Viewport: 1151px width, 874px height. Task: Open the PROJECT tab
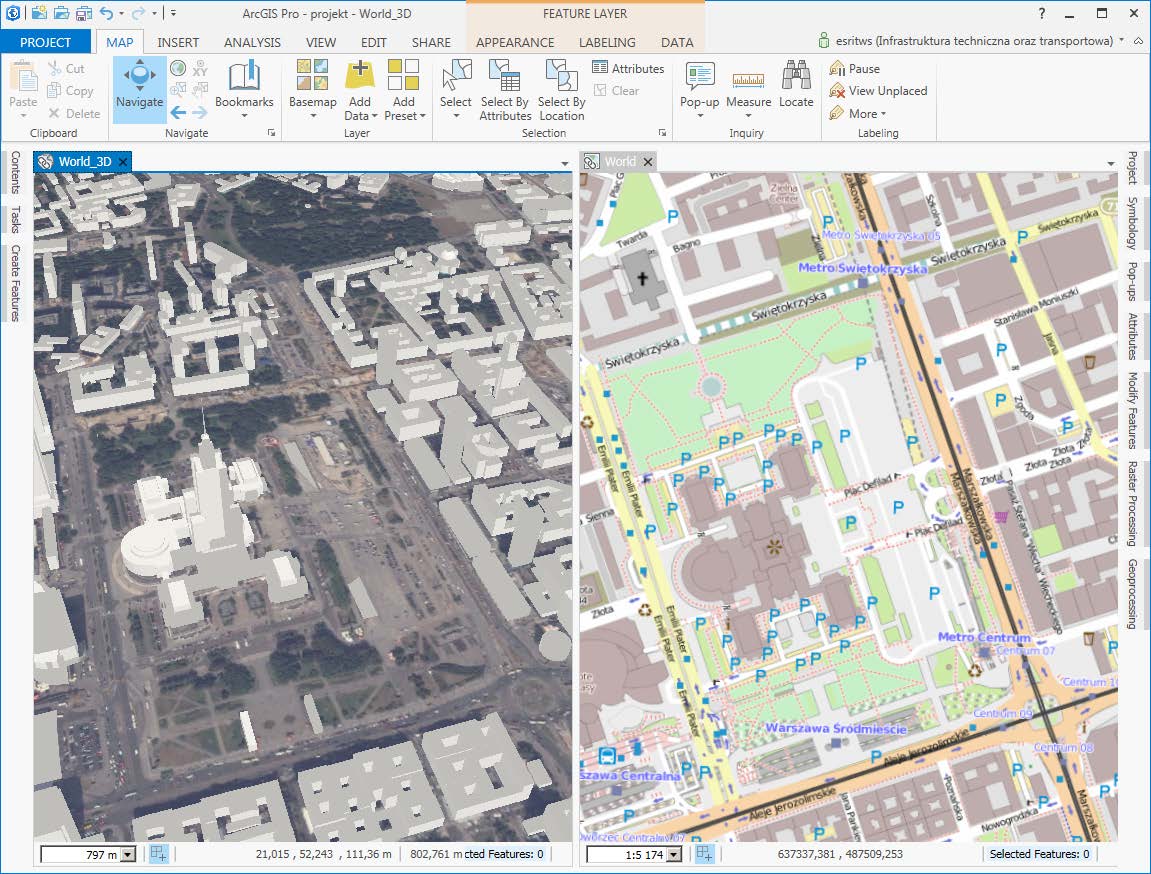click(46, 42)
